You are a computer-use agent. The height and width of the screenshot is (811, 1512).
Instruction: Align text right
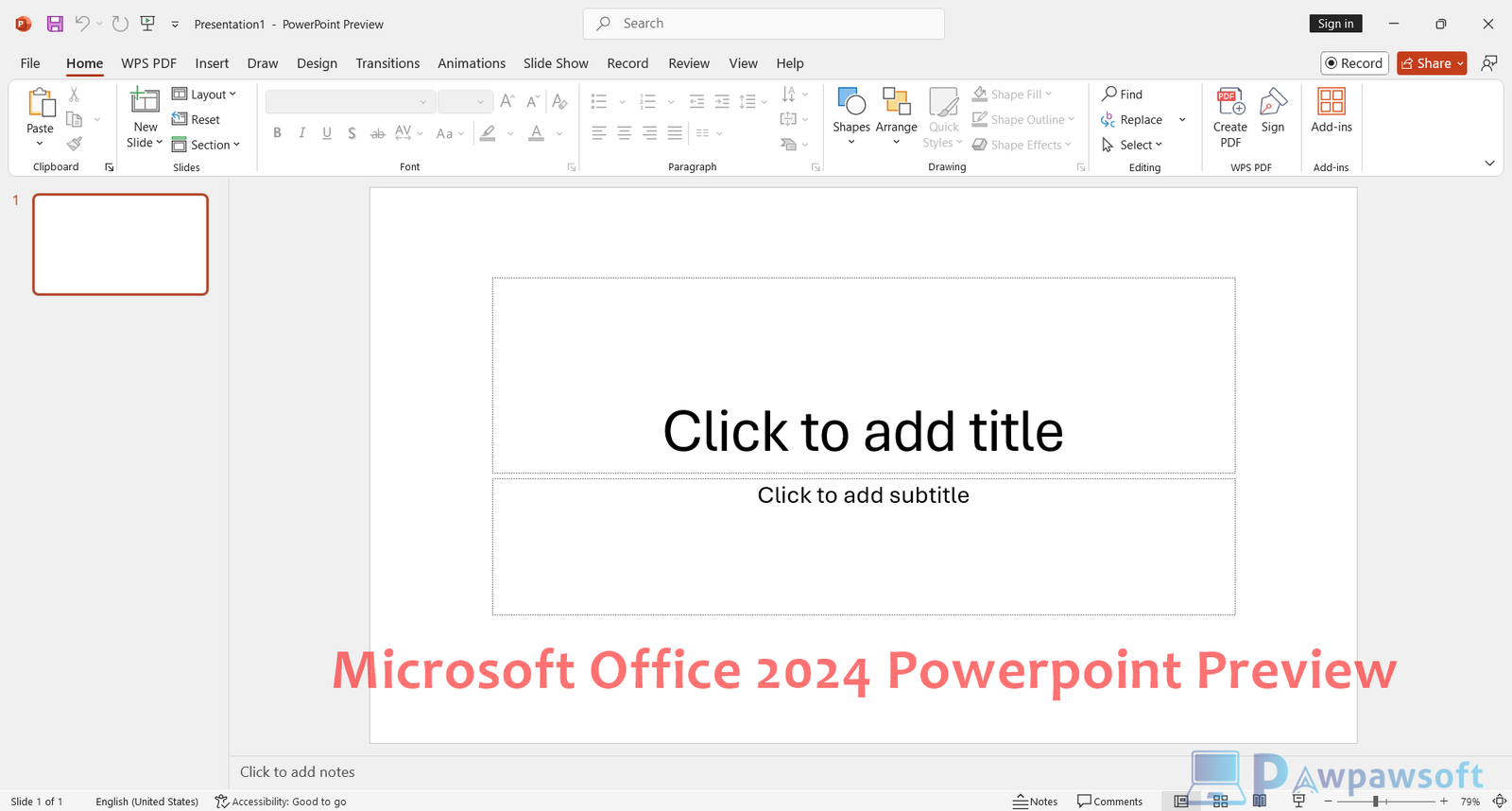point(649,133)
